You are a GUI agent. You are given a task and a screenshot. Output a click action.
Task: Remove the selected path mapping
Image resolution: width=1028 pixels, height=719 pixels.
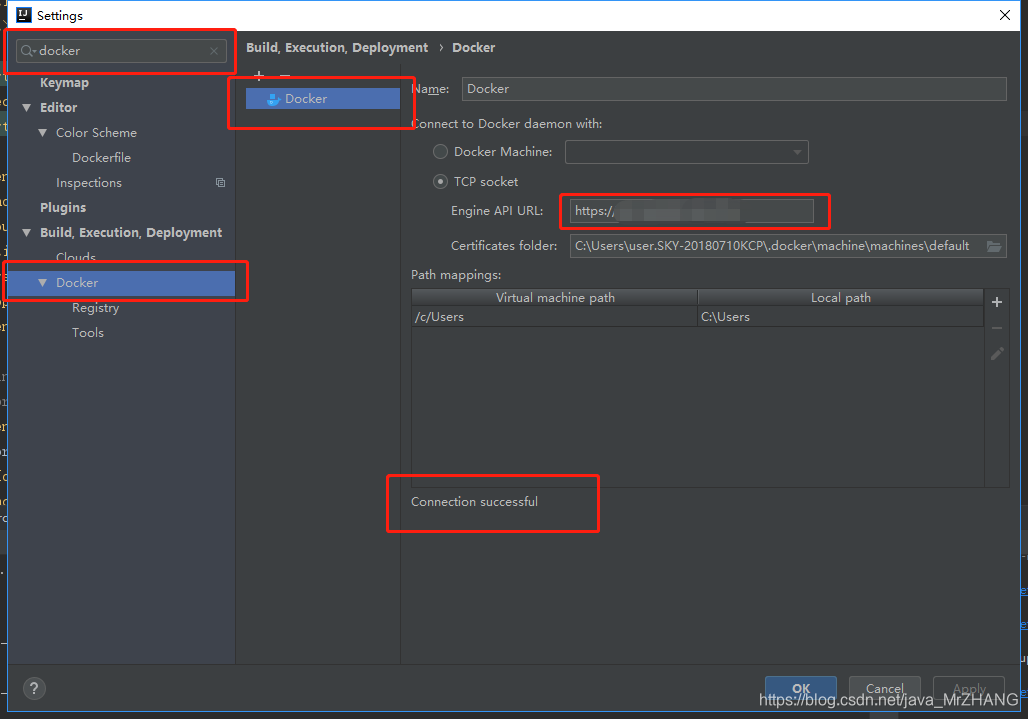pyautogui.click(x=997, y=328)
